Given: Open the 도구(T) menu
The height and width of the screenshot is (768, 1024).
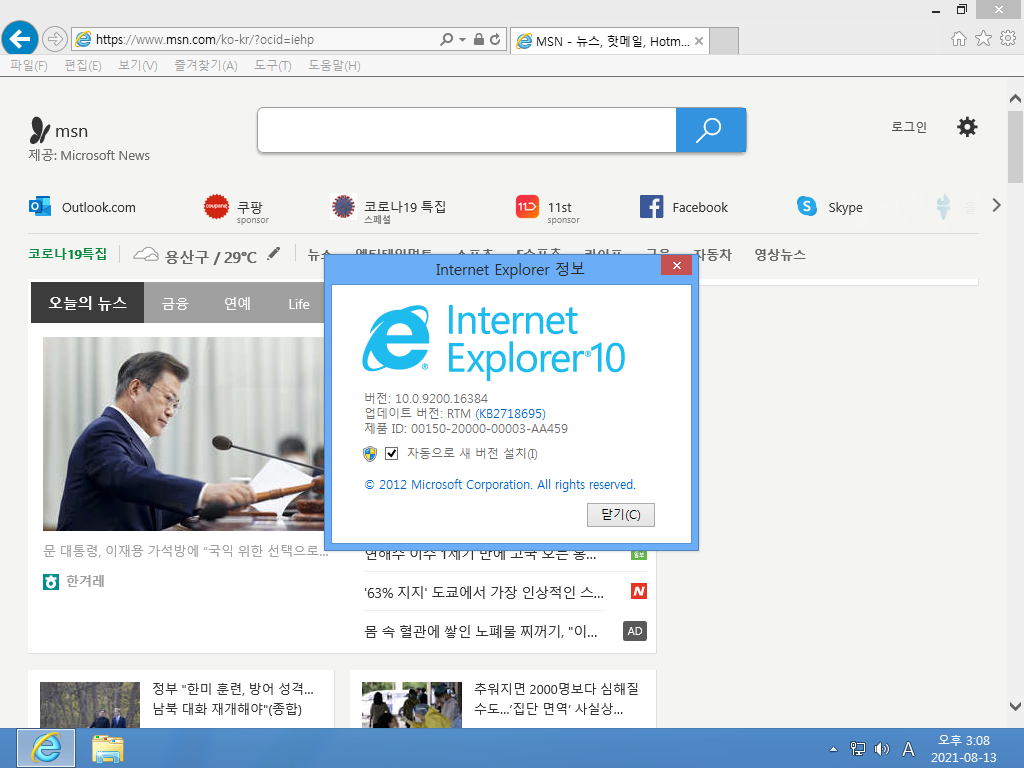Looking at the screenshot, I should pos(273,65).
